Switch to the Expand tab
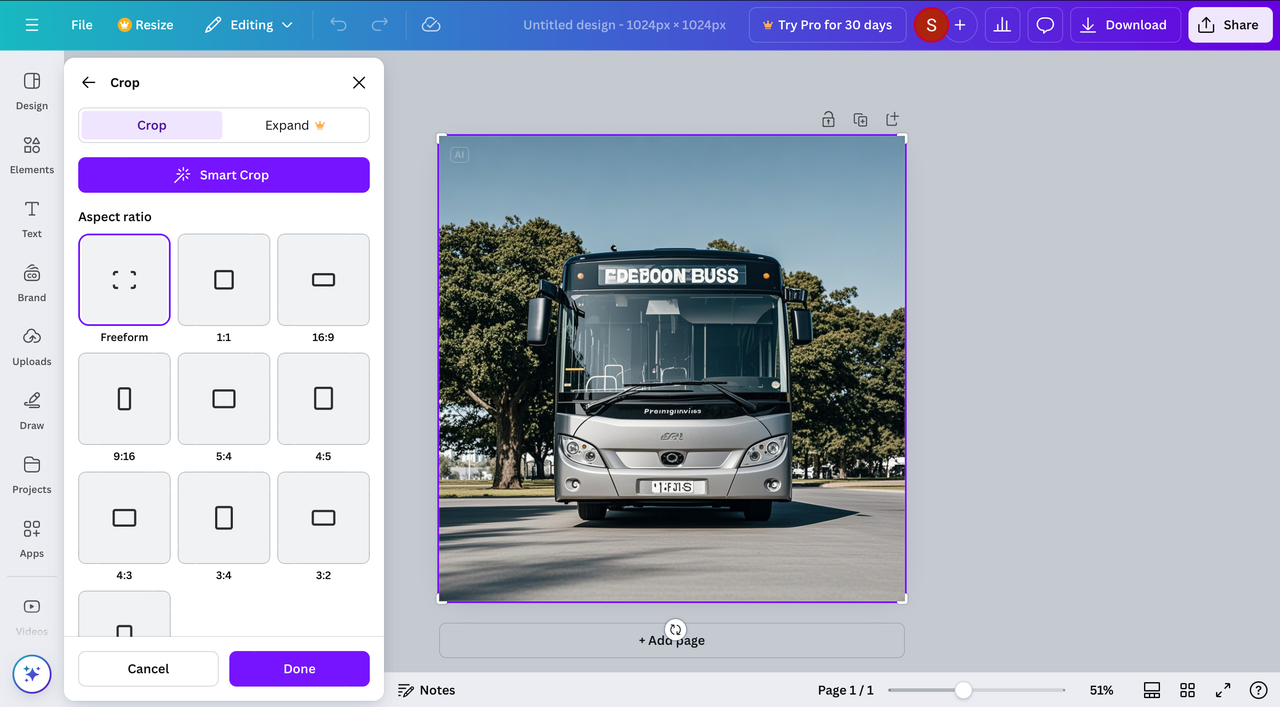Viewport: 1280px width, 707px height. (295, 125)
